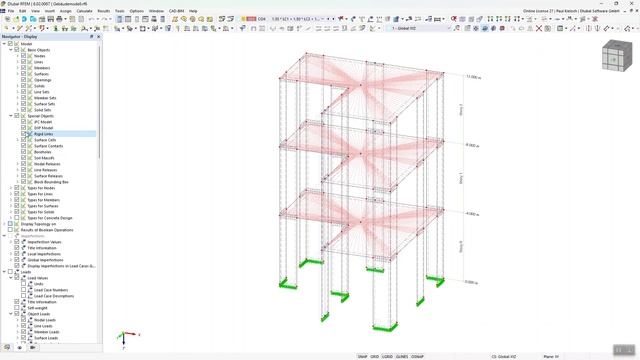The image size is (640, 360).
Task: Open the Results menu
Action: point(104,11)
